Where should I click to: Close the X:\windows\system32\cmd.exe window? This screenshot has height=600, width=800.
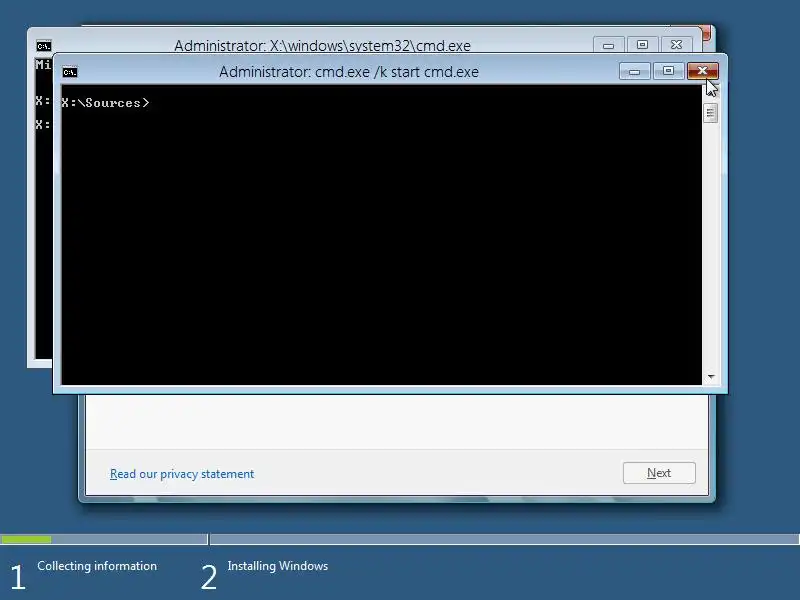[x=677, y=45]
